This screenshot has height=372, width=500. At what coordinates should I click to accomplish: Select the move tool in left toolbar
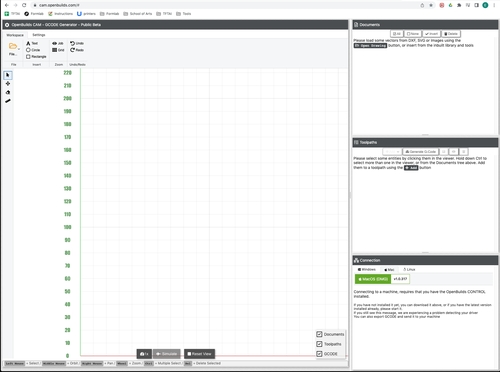pyautogui.click(x=8, y=84)
